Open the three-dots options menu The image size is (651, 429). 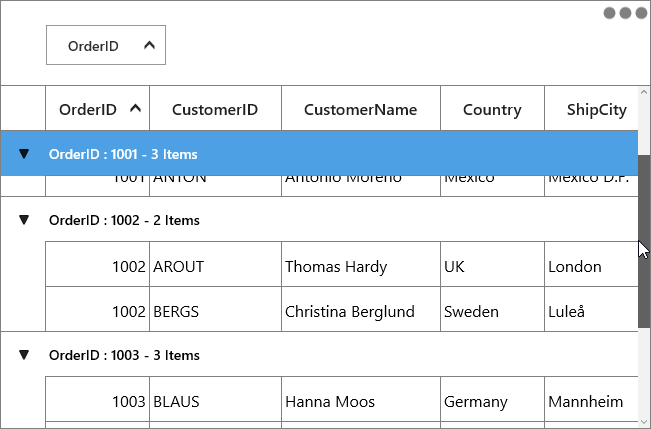pos(625,13)
